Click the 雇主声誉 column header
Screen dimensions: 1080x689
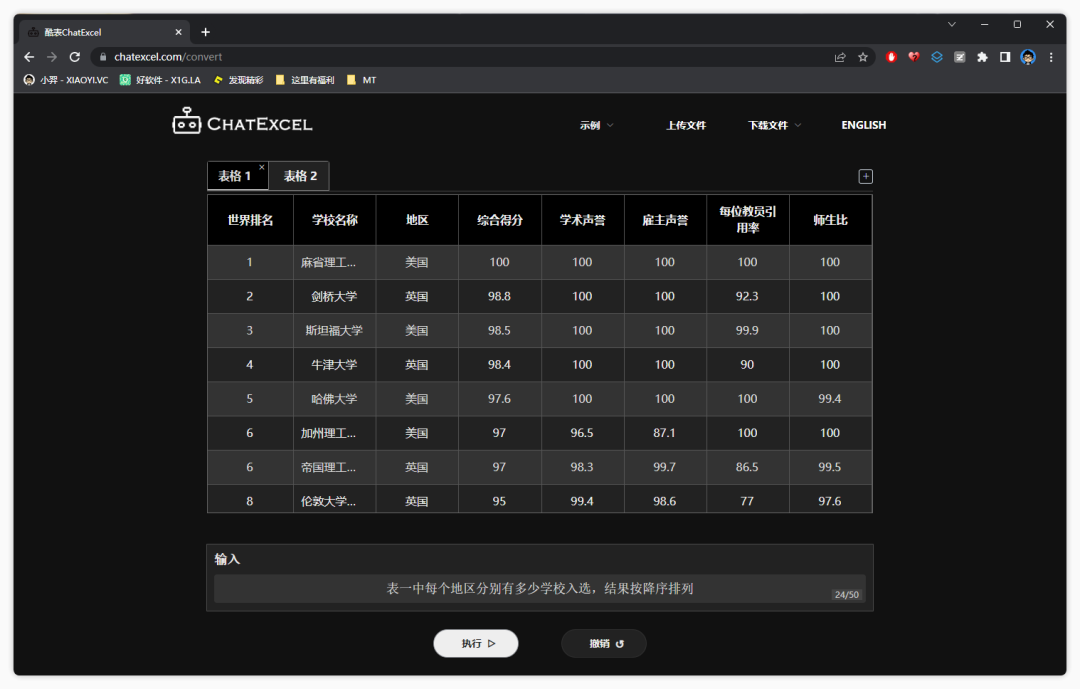click(665, 220)
